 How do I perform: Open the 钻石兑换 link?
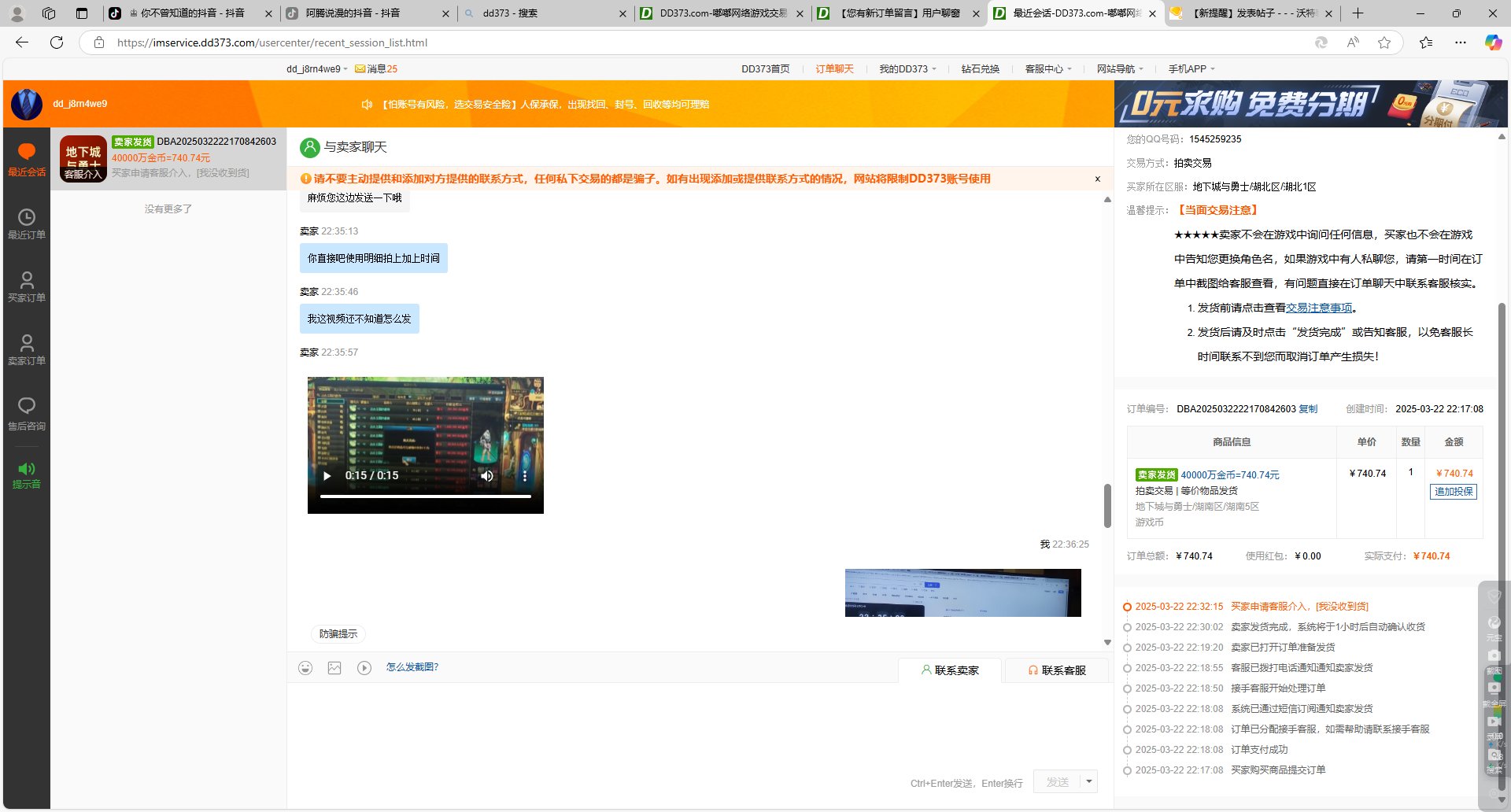pyautogui.click(x=980, y=69)
